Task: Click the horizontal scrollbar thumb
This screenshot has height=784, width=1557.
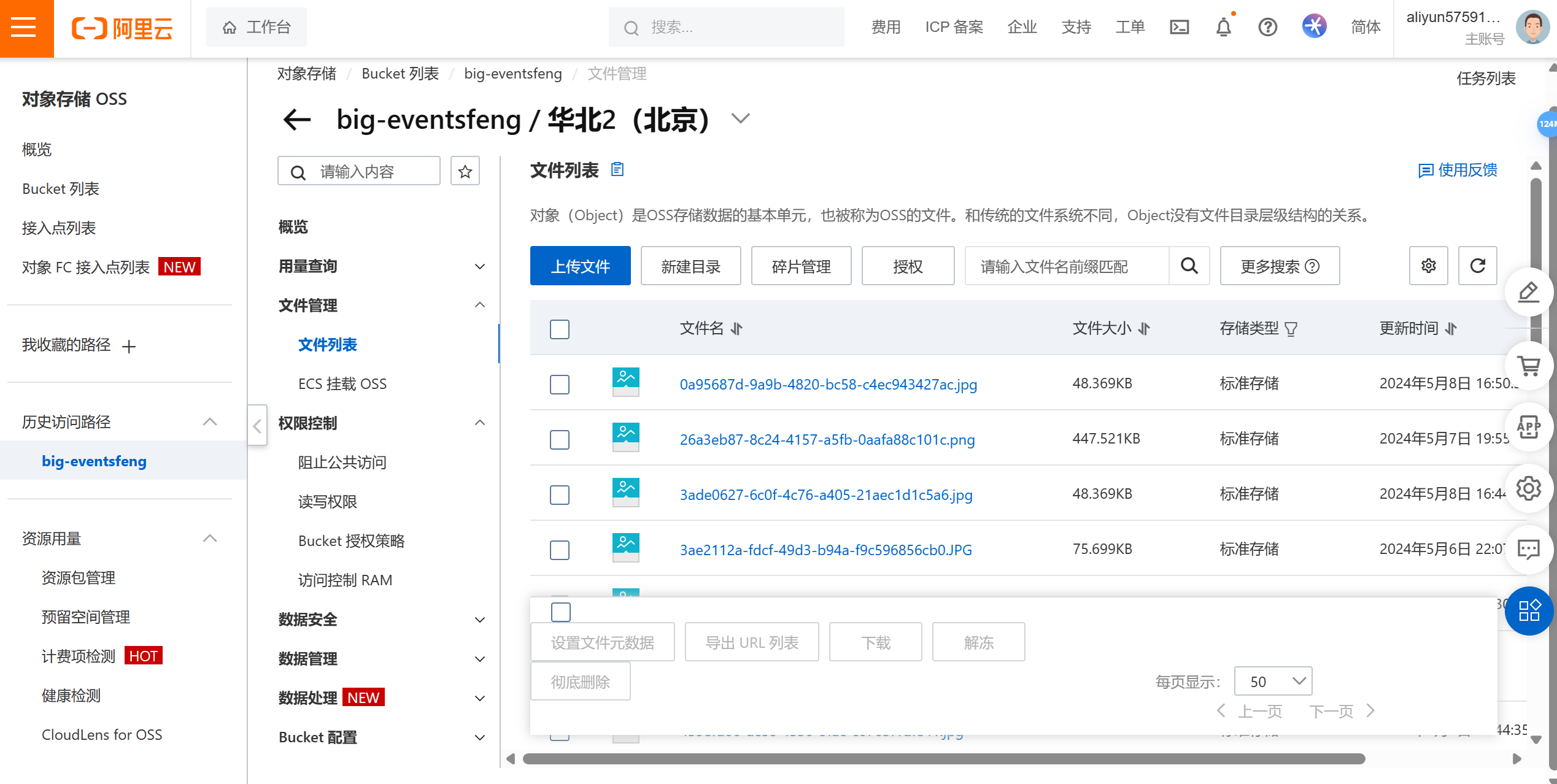Action: [944, 759]
